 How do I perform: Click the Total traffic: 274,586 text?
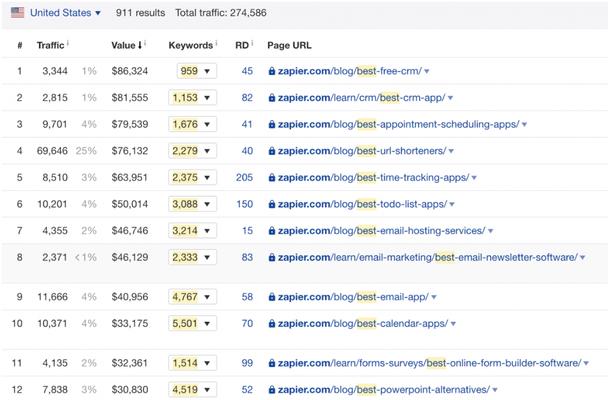(x=221, y=13)
